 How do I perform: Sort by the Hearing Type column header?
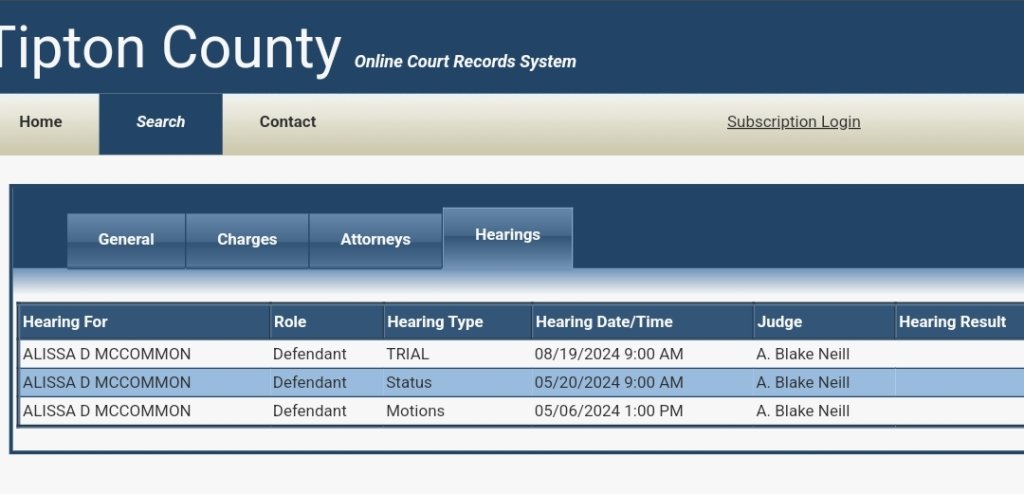click(434, 322)
